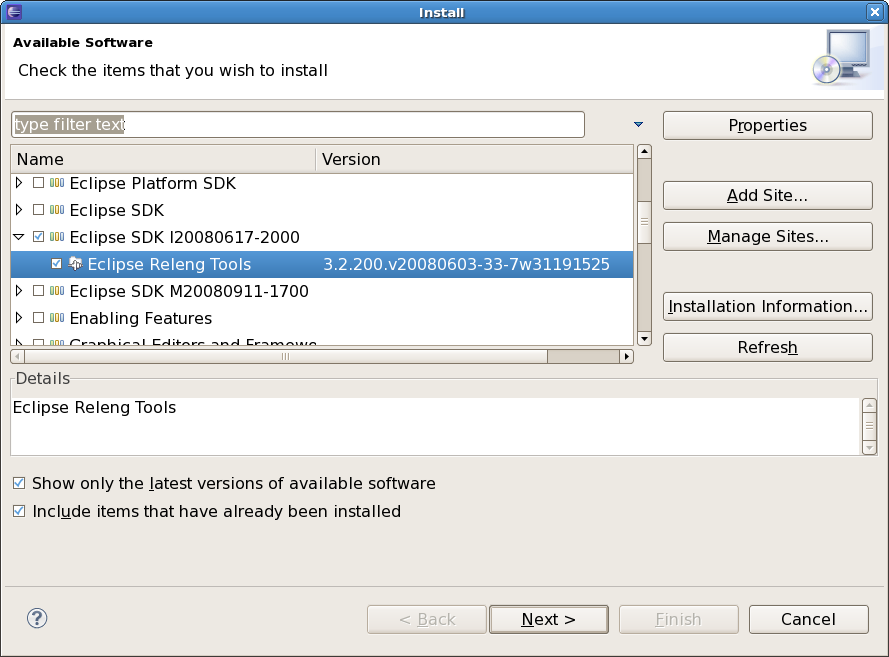Expand the Enabling Features tree node

[19, 318]
